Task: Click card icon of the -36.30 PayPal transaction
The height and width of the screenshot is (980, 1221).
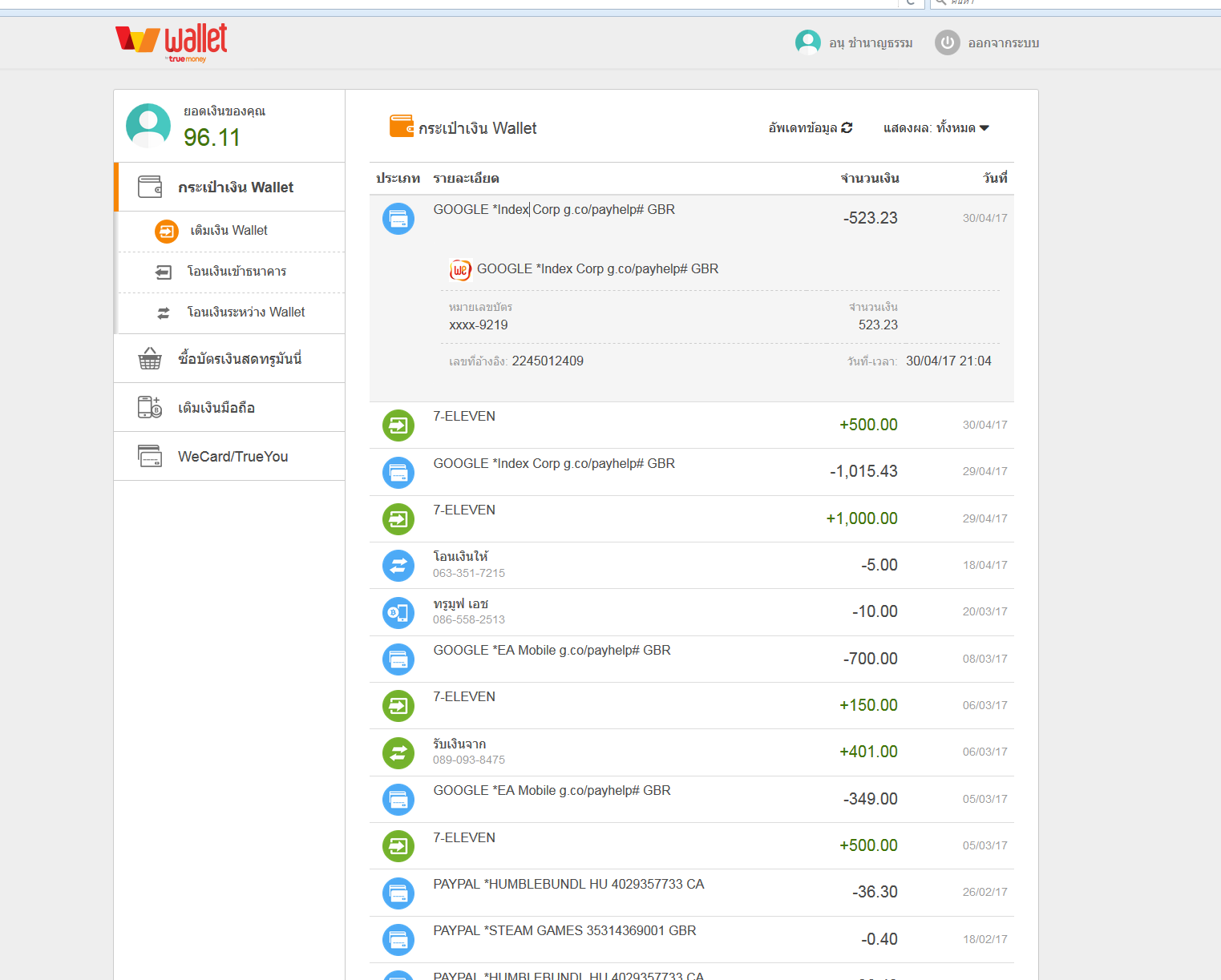Action: [x=398, y=893]
